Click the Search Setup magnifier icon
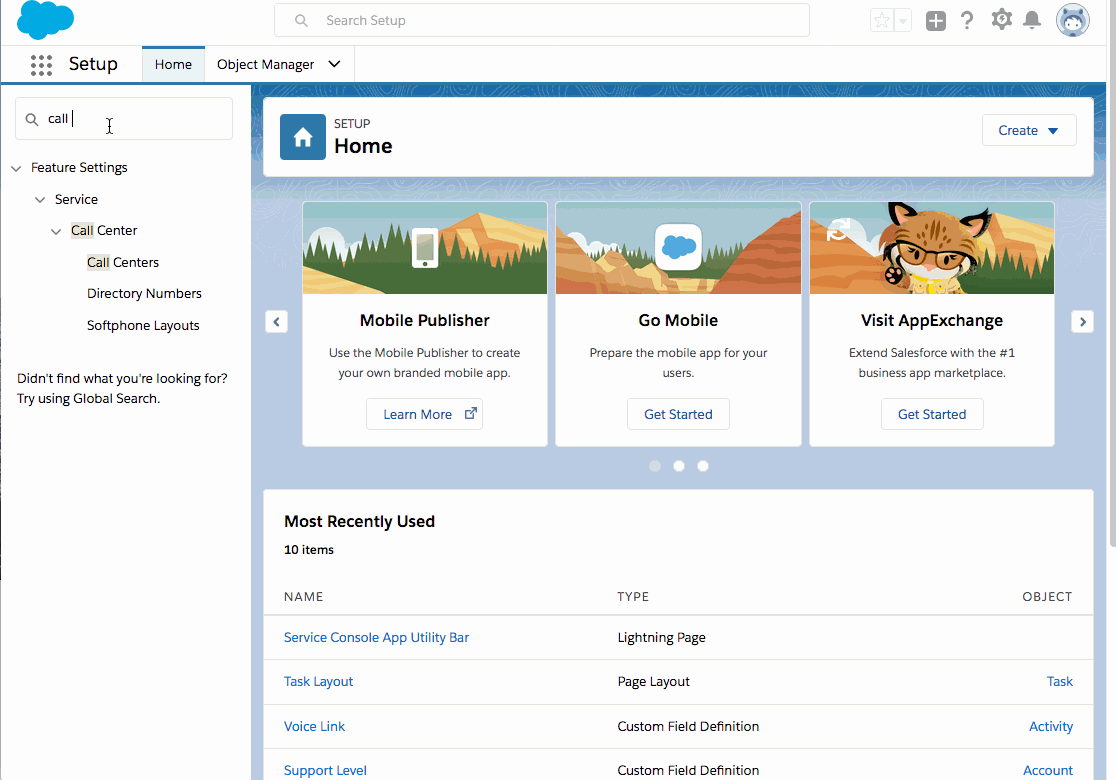 301,21
